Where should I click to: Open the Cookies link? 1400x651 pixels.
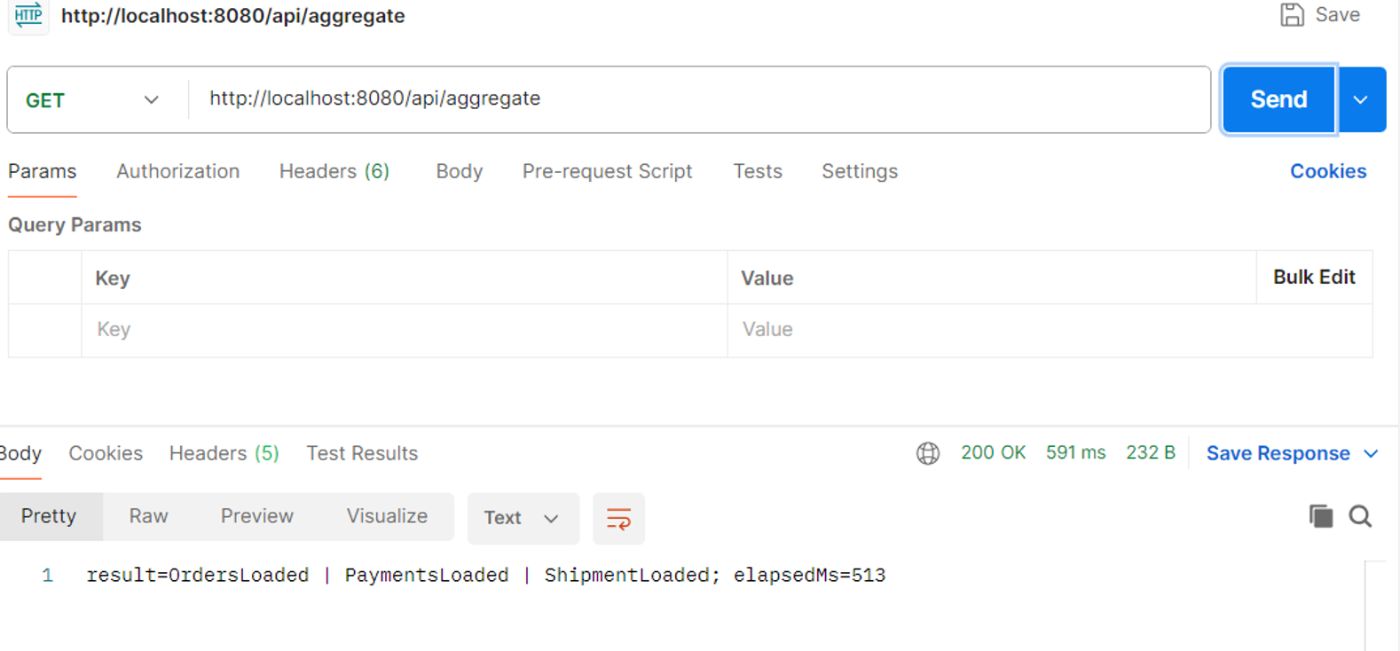coord(1327,171)
